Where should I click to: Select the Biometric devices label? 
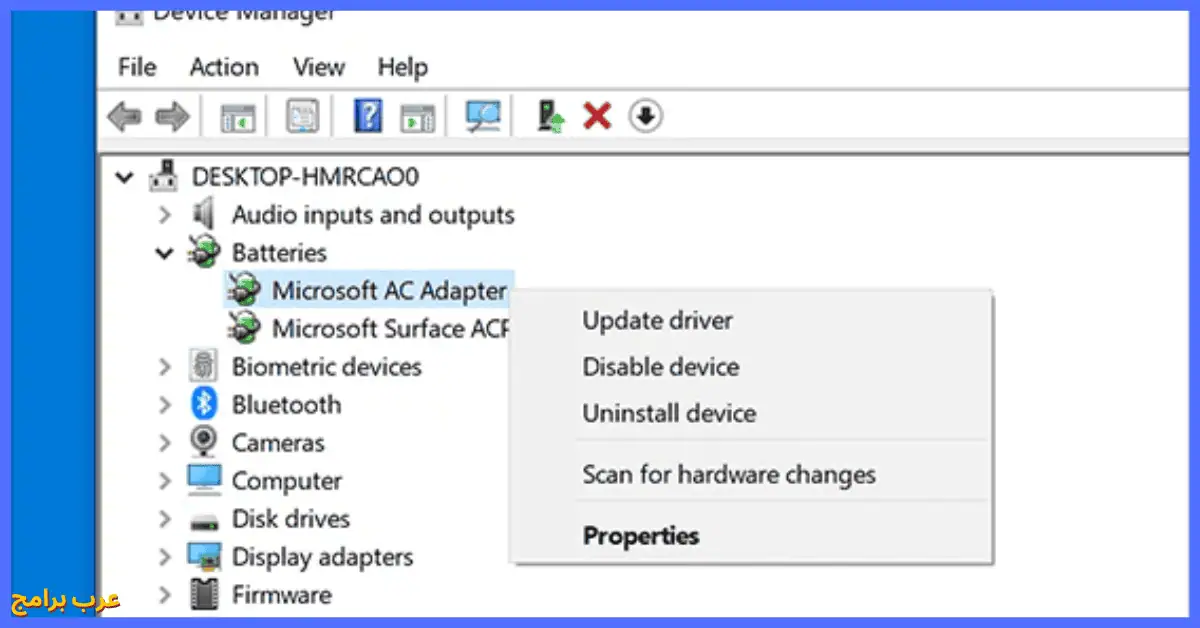[x=327, y=366]
